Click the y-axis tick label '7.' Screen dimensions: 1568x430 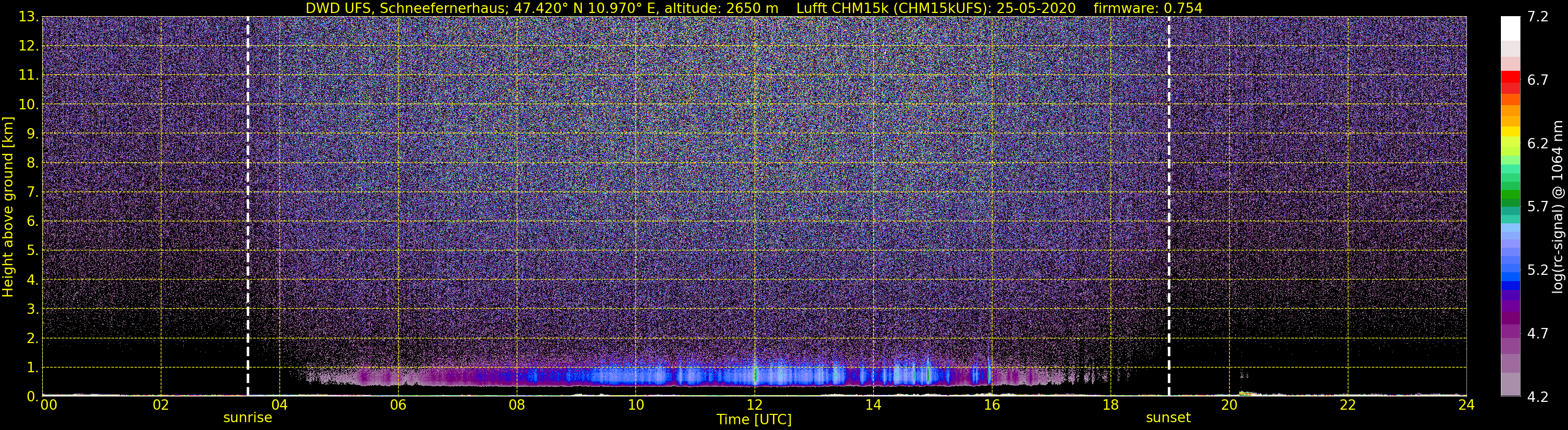point(32,193)
